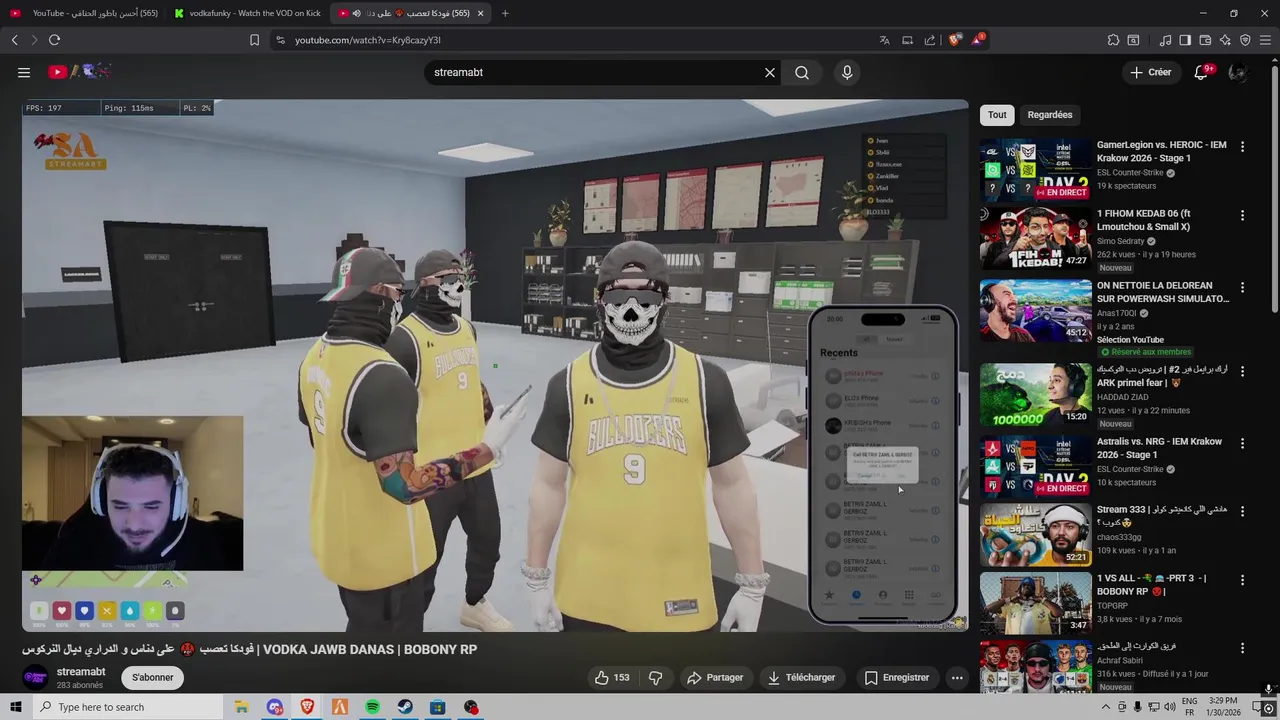This screenshot has height=720, width=1280.
Task: Close the active YouTube tab
Action: pyautogui.click(x=480, y=13)
